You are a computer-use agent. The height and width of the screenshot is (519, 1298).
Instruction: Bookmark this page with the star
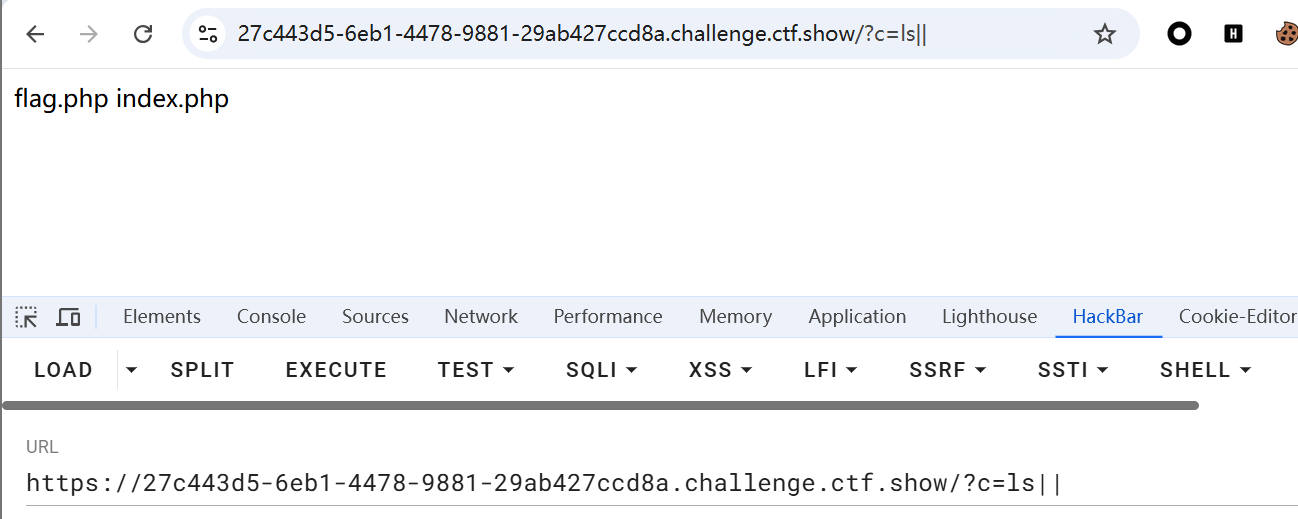[1104, 34]
